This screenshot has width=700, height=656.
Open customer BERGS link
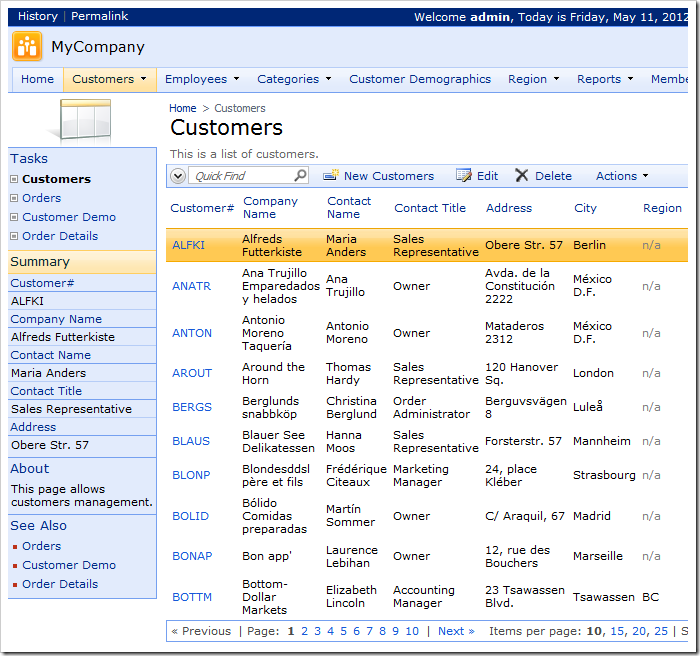pyautogui.click(x=192, y=407)
